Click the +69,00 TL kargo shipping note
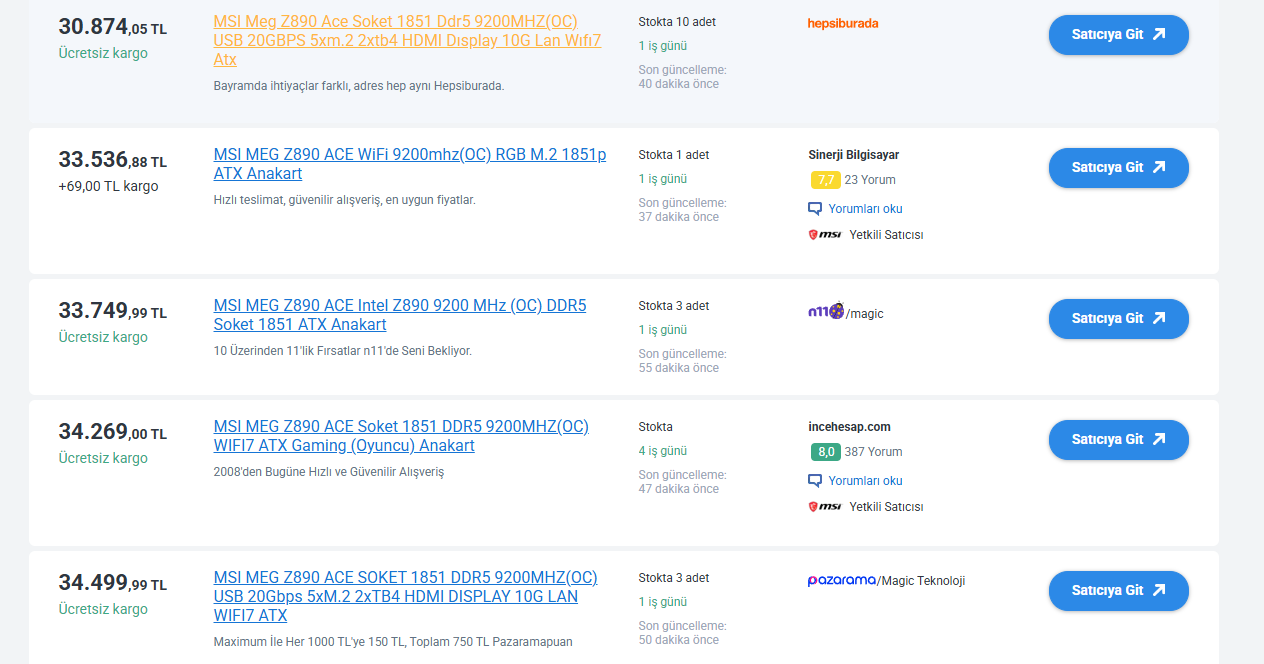The image size is (1264, 664). tap(108, 186)
